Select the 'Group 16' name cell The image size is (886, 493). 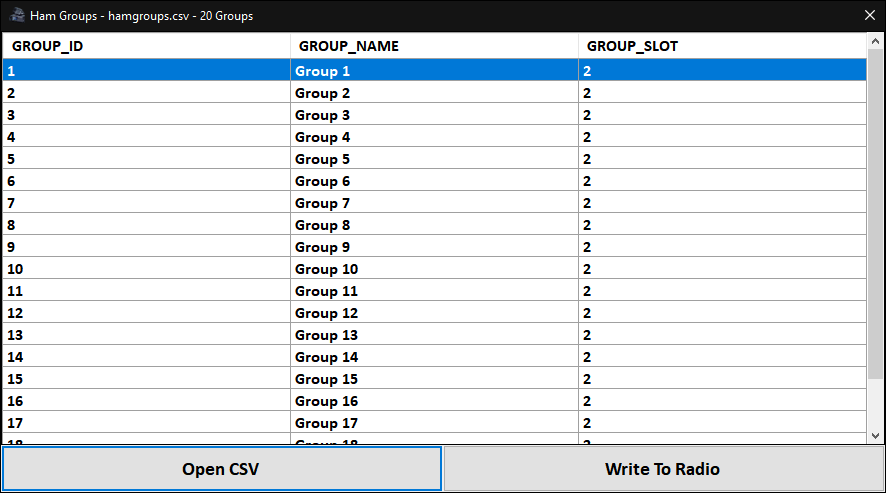(435, 401)
